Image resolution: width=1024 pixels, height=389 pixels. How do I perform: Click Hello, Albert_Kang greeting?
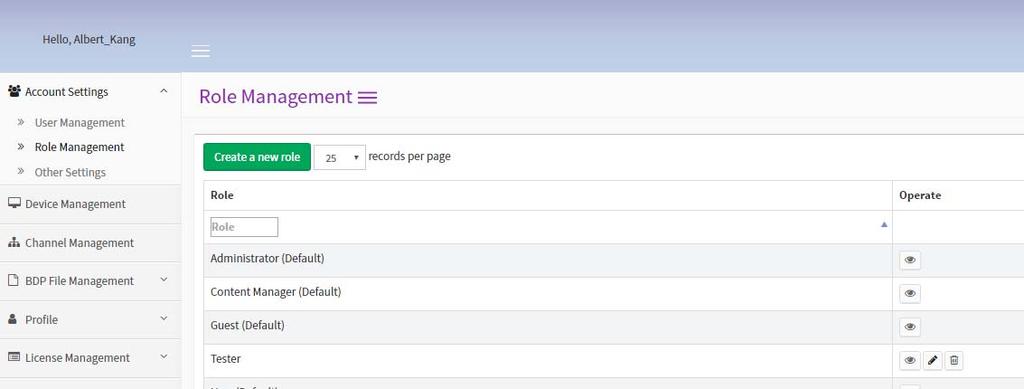point(89,39)
